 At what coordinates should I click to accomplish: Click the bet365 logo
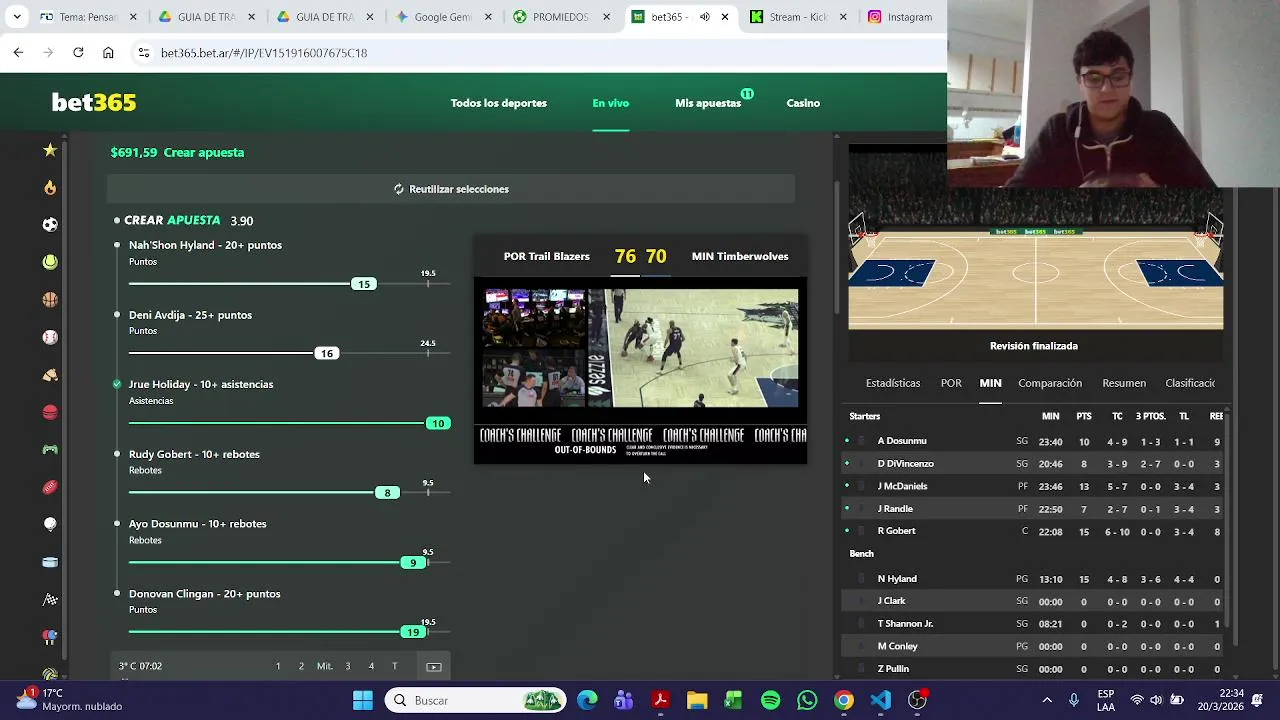(94, 103)
